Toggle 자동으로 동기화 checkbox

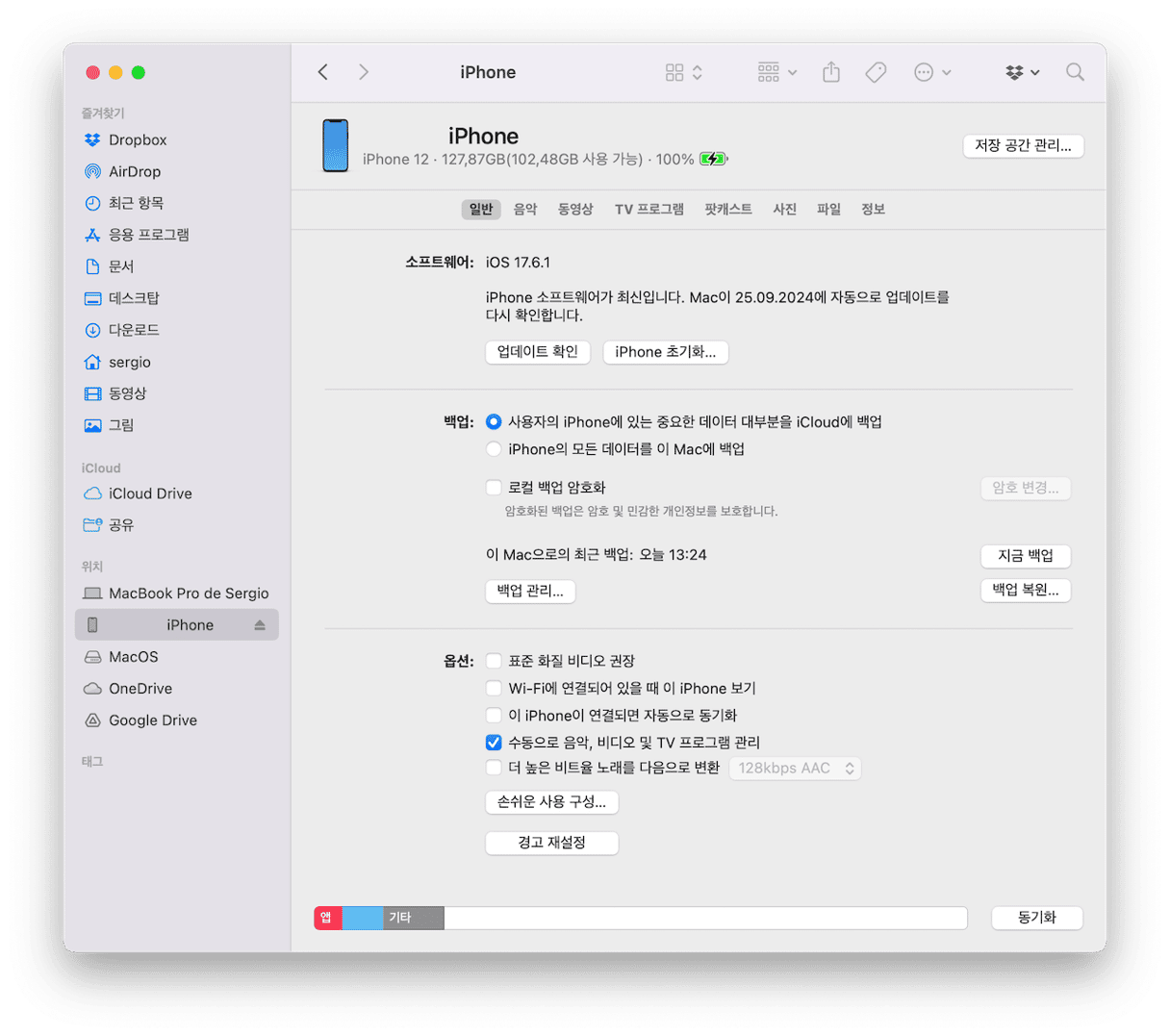click(494, 715)
